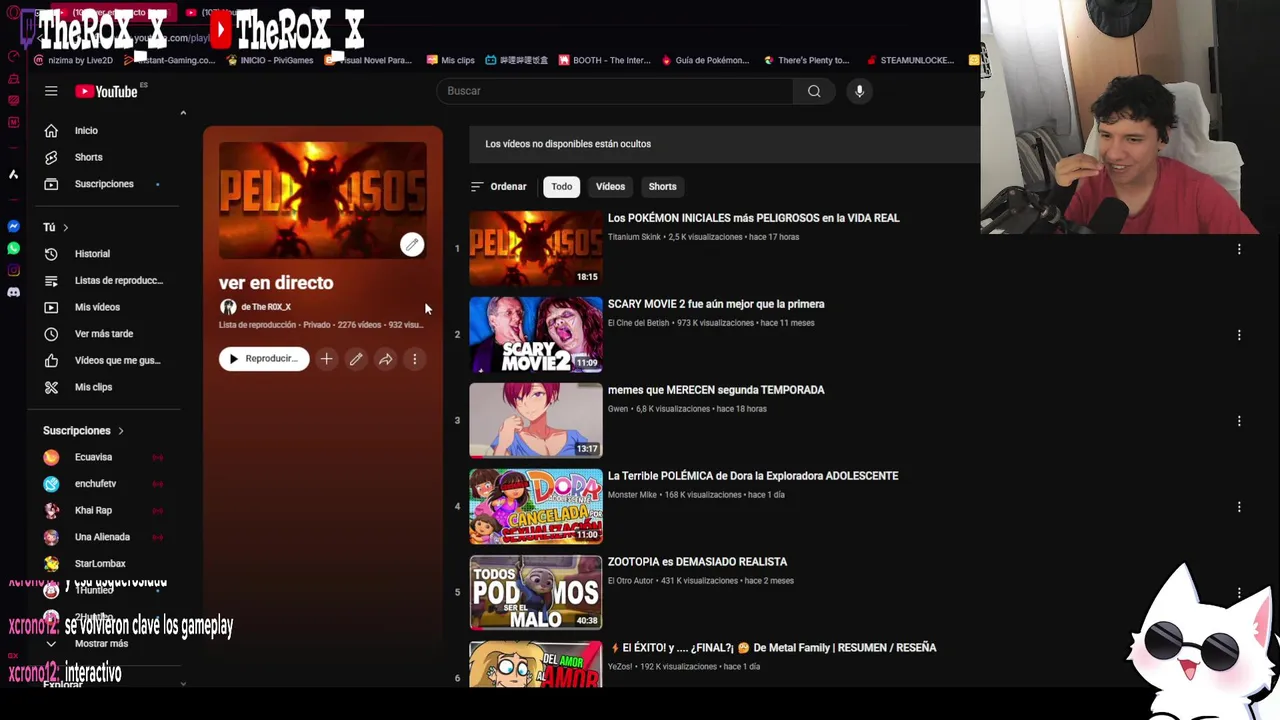
Task: Click ZOOTOPIA es DEMASIADO REALISTA title
Action: (x=697, y=562)
